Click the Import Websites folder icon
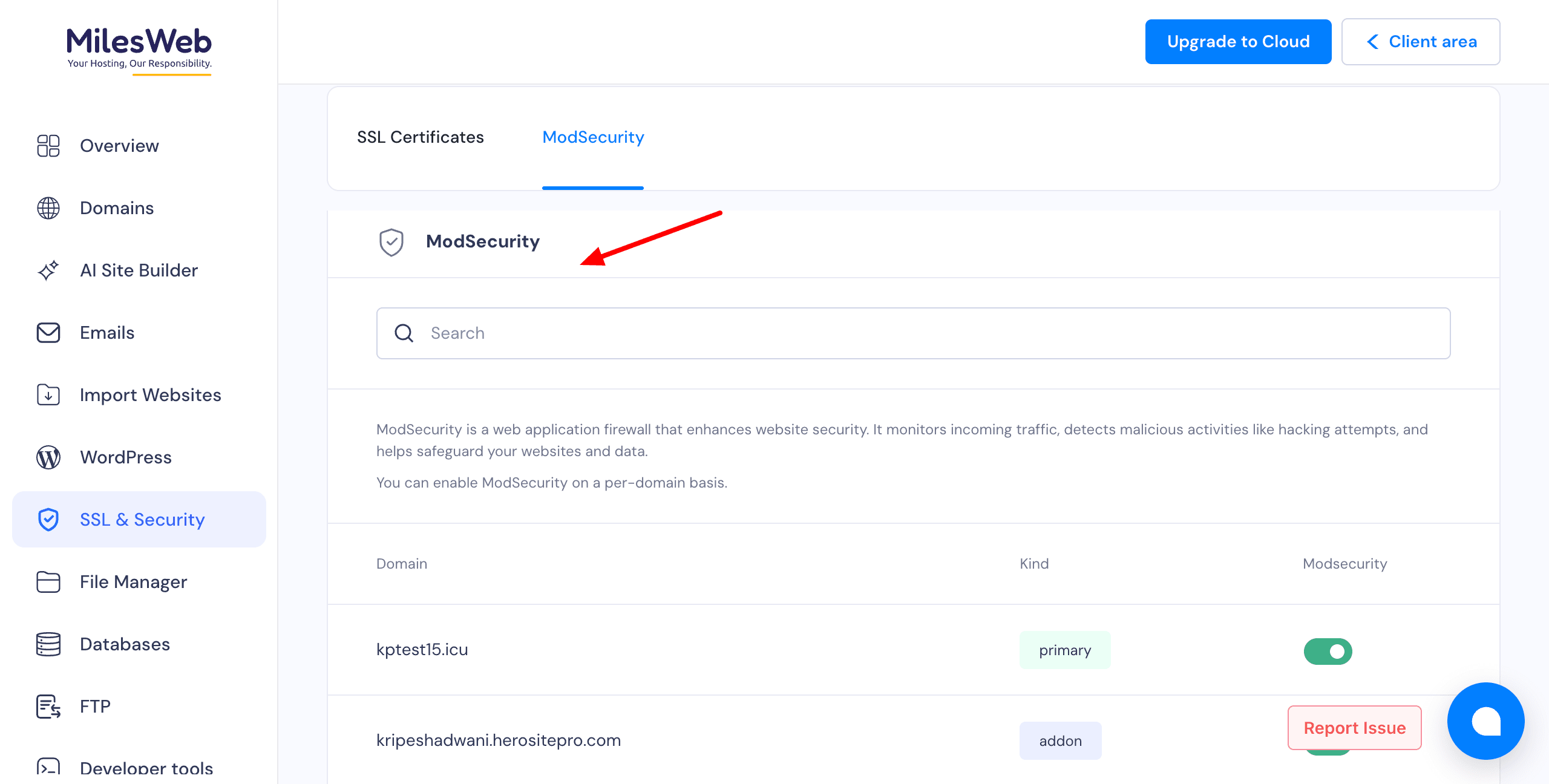Viewport: 1549px width, 784px height. click(48, 395)
